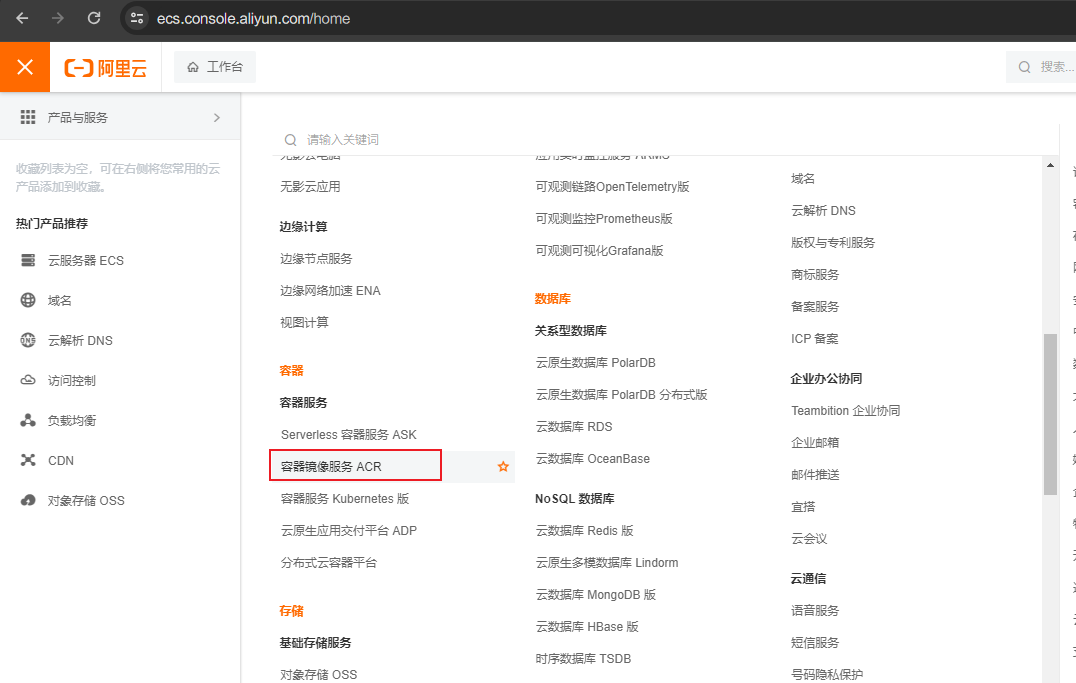Open 云数据库 Redis 版

(x=585, y=531)
